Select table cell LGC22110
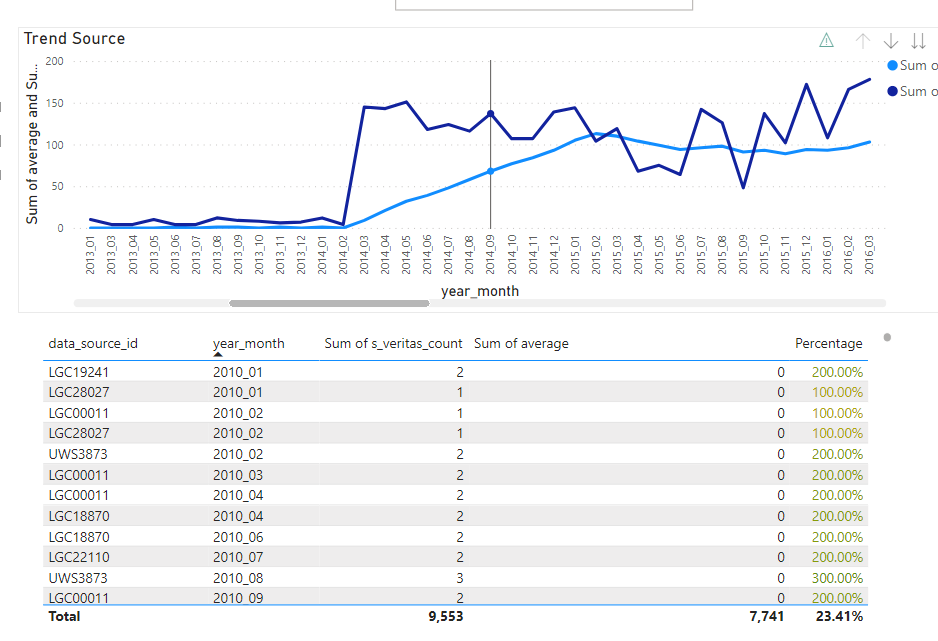The height and width of the screenshot is (641, 938). pyautogui.click(x=79, y=557)
